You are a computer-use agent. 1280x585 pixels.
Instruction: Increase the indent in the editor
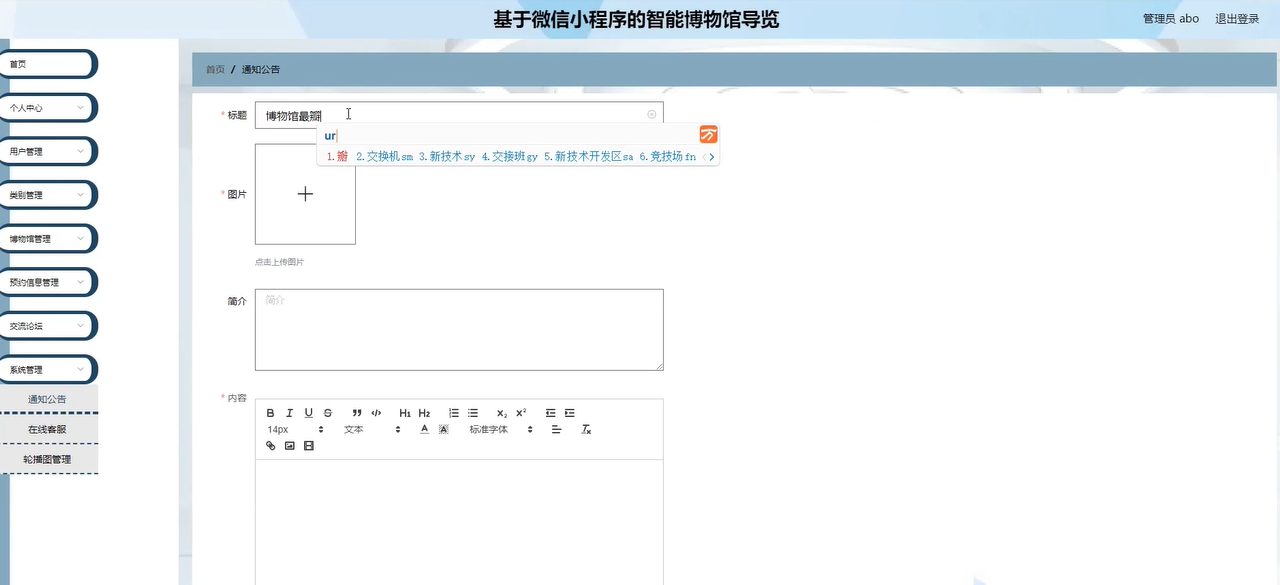click(570, 413)
